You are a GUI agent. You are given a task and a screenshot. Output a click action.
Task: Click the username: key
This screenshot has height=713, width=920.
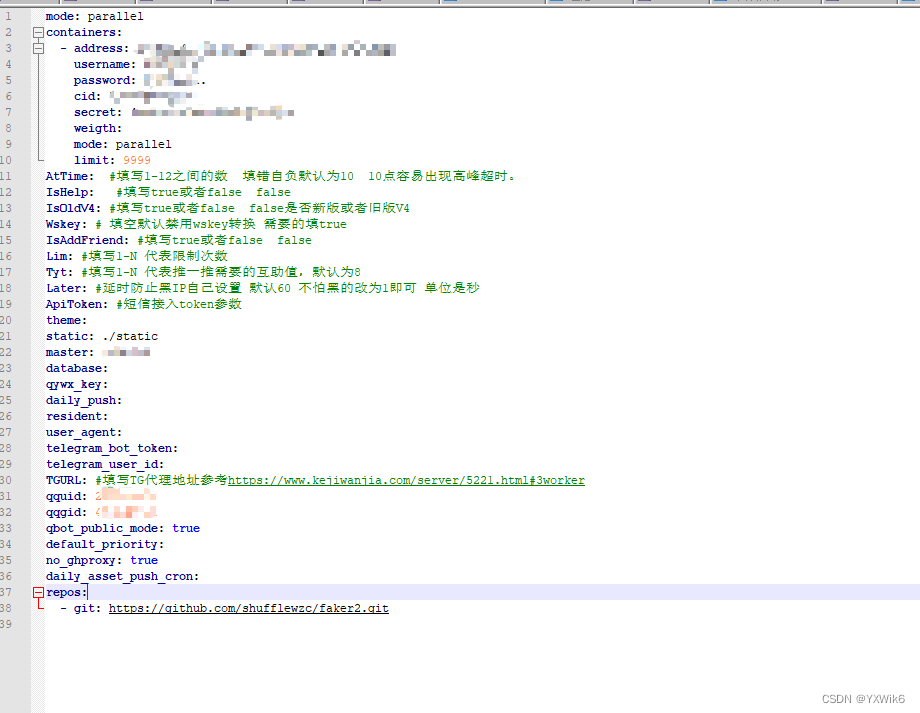pos(104,64)
